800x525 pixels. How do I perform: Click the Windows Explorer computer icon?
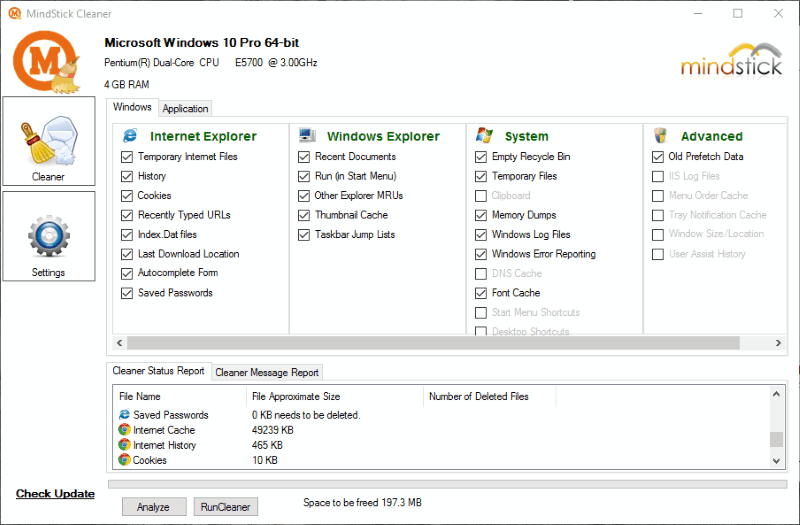(307, 135)
